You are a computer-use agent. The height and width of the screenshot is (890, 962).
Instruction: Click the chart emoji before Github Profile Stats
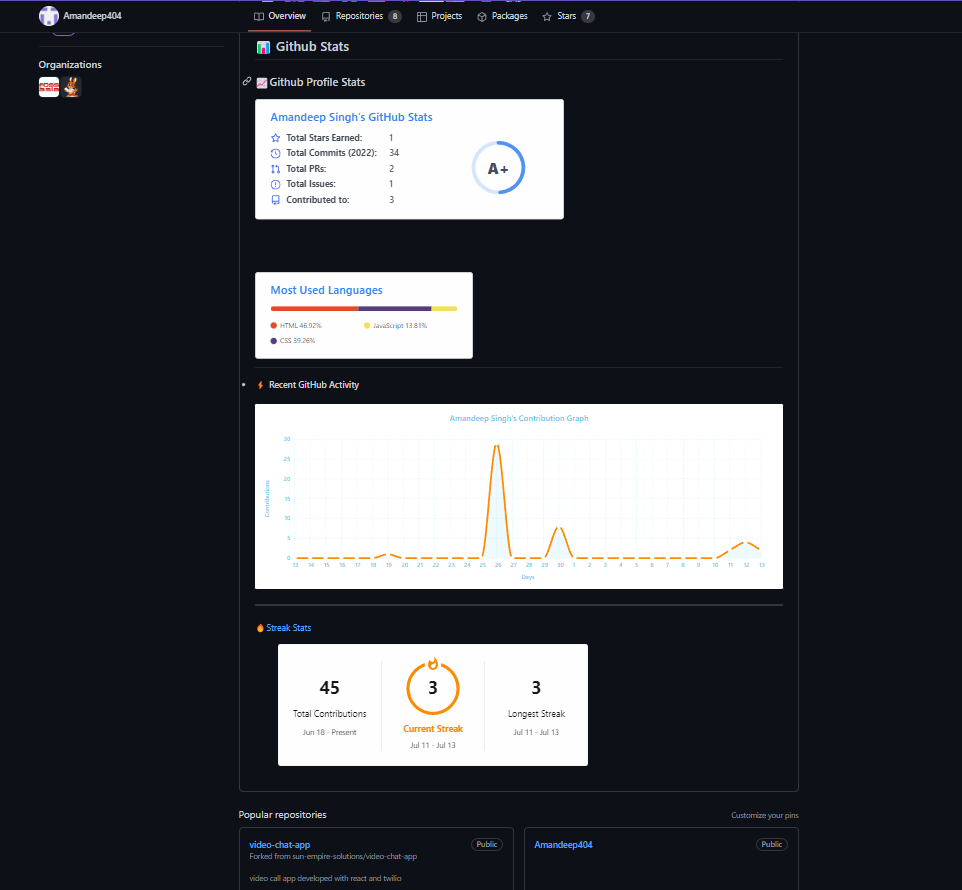pos(262,83)
